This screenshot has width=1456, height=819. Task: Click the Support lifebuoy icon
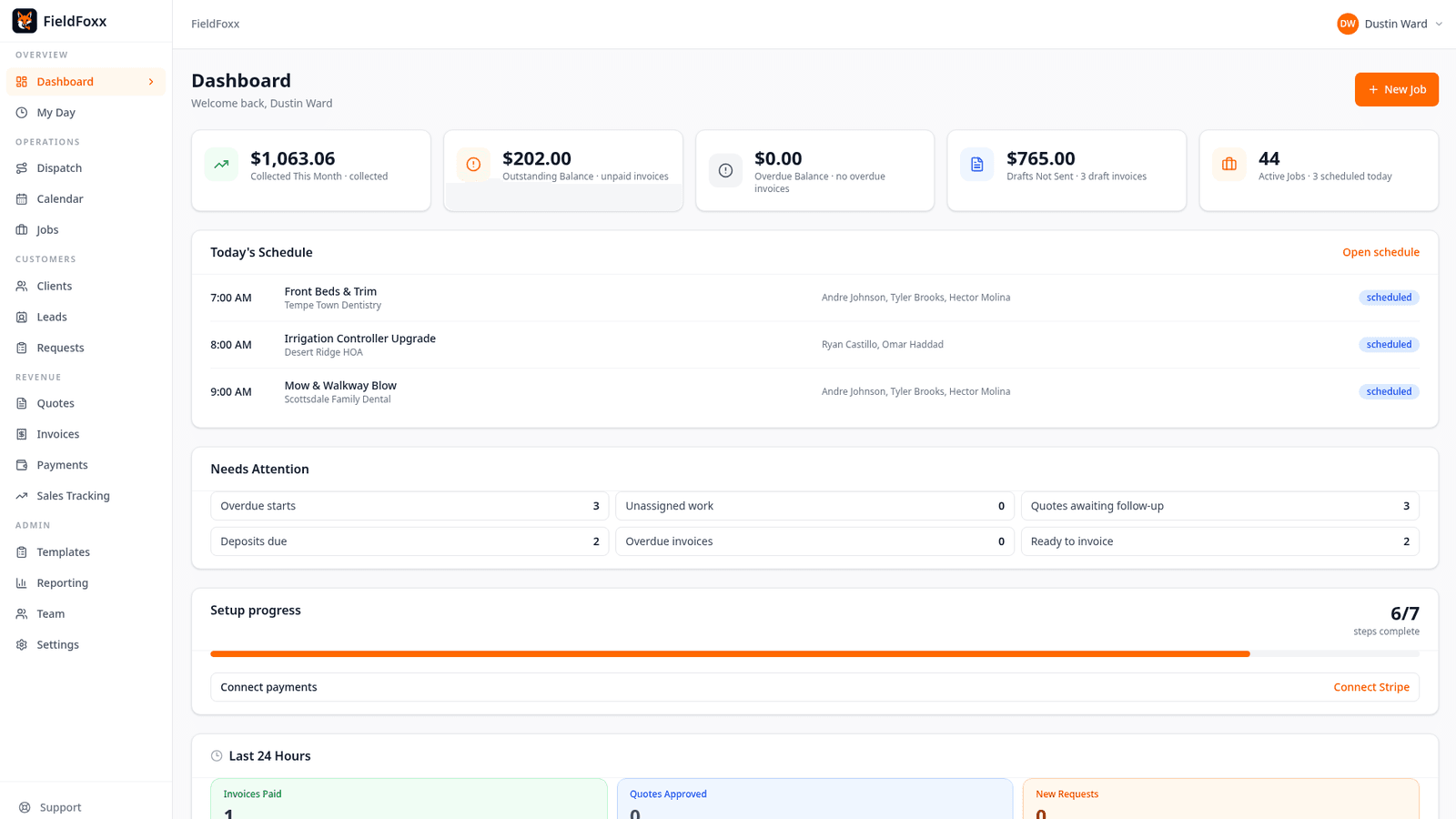tap(25, 807)
